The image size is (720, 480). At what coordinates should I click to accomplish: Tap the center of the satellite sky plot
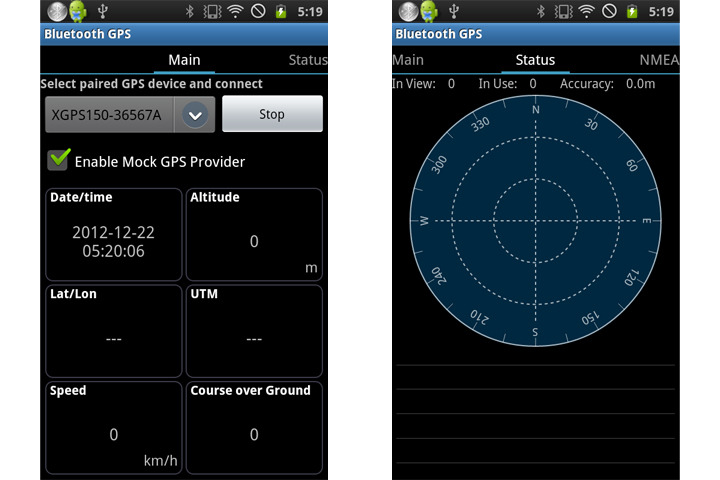[535, 221]
